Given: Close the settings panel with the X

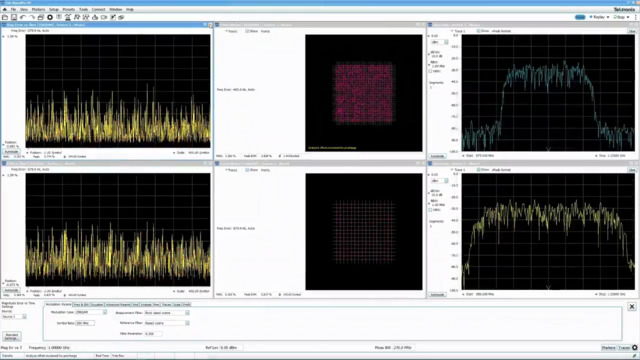Looking at the screenshot, I should [632, 307].
